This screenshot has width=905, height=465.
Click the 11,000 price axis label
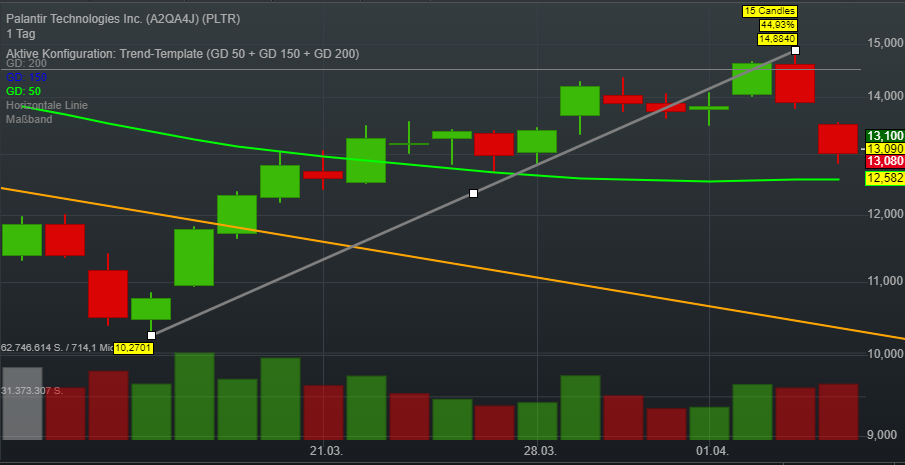(x=885, y=281)
